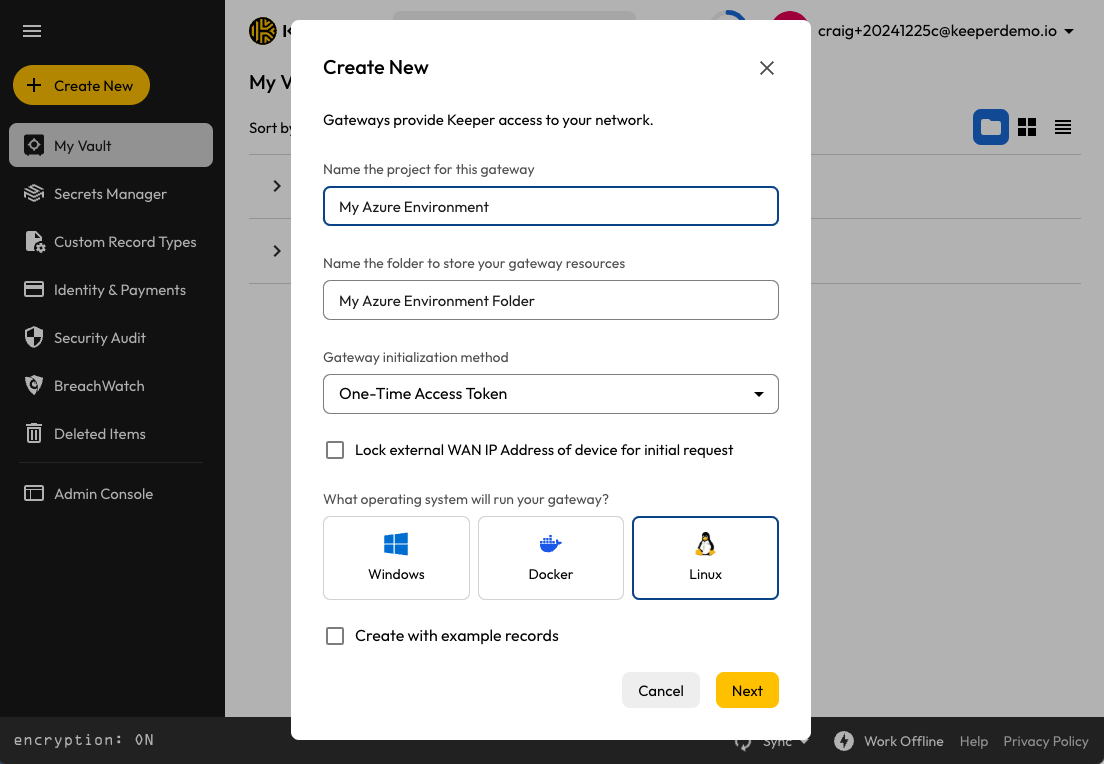
Task: Close the Create New dialog
Action: point(767,68)
